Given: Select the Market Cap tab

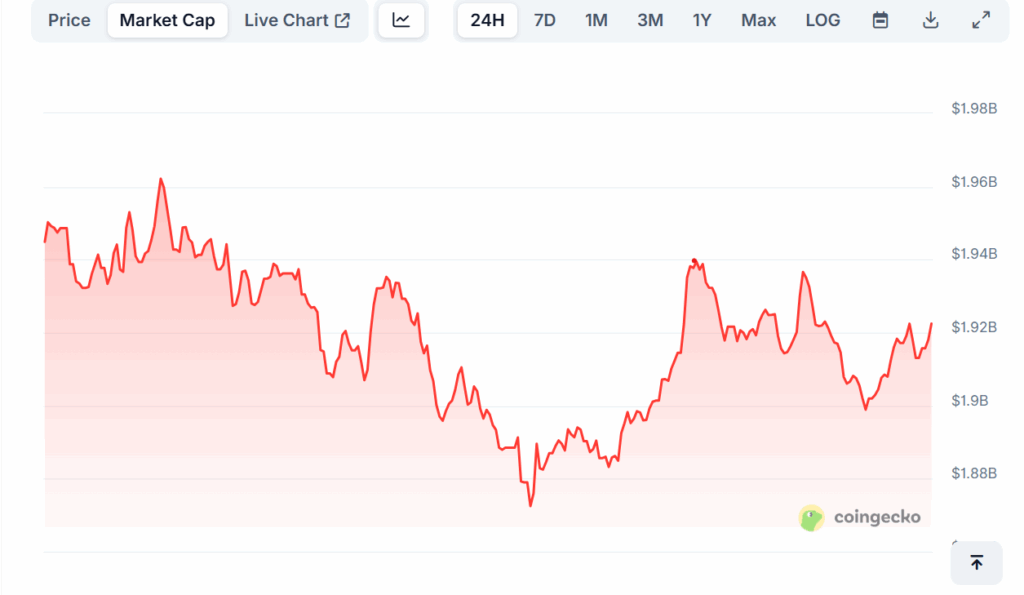Looking at the screenshot, I should pos(167,20).
